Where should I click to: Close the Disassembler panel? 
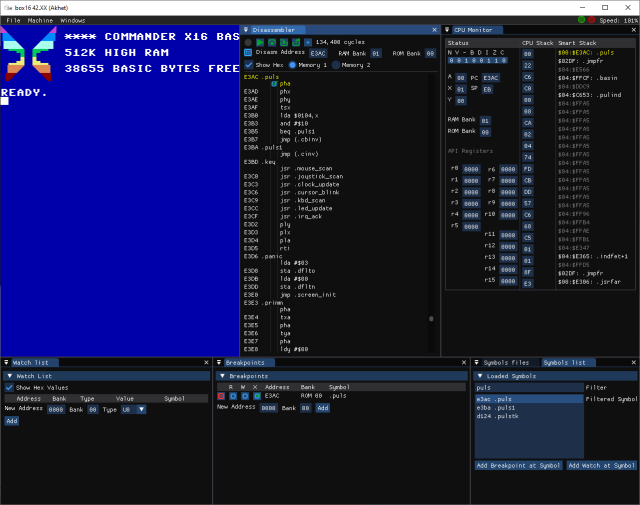click(x=434, y=30)
